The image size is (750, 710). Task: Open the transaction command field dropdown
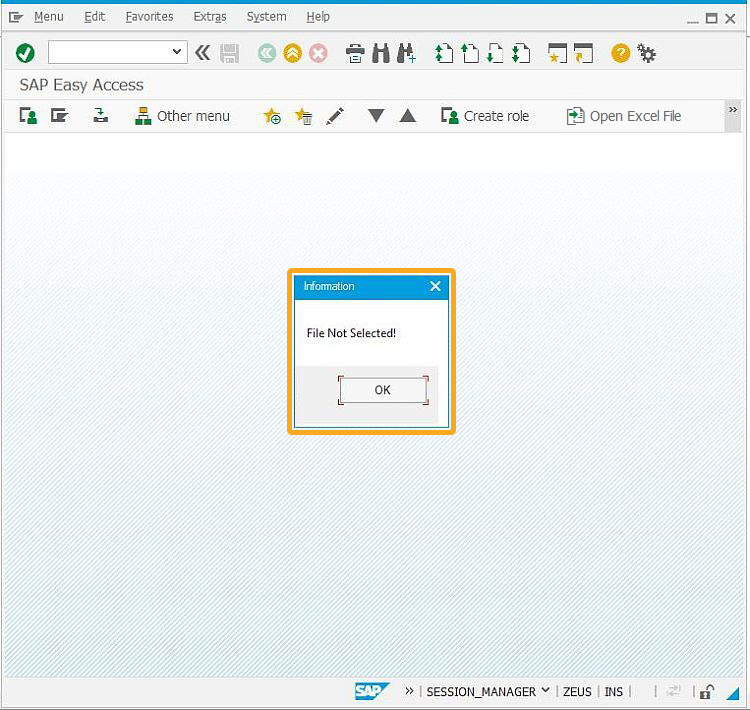[x=176, y=52]
